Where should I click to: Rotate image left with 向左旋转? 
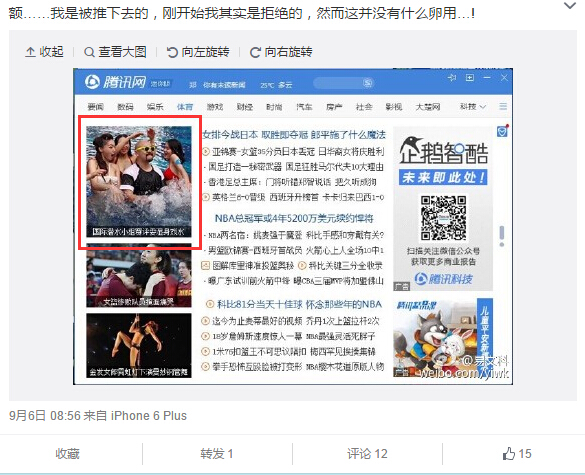click(198, 52)
